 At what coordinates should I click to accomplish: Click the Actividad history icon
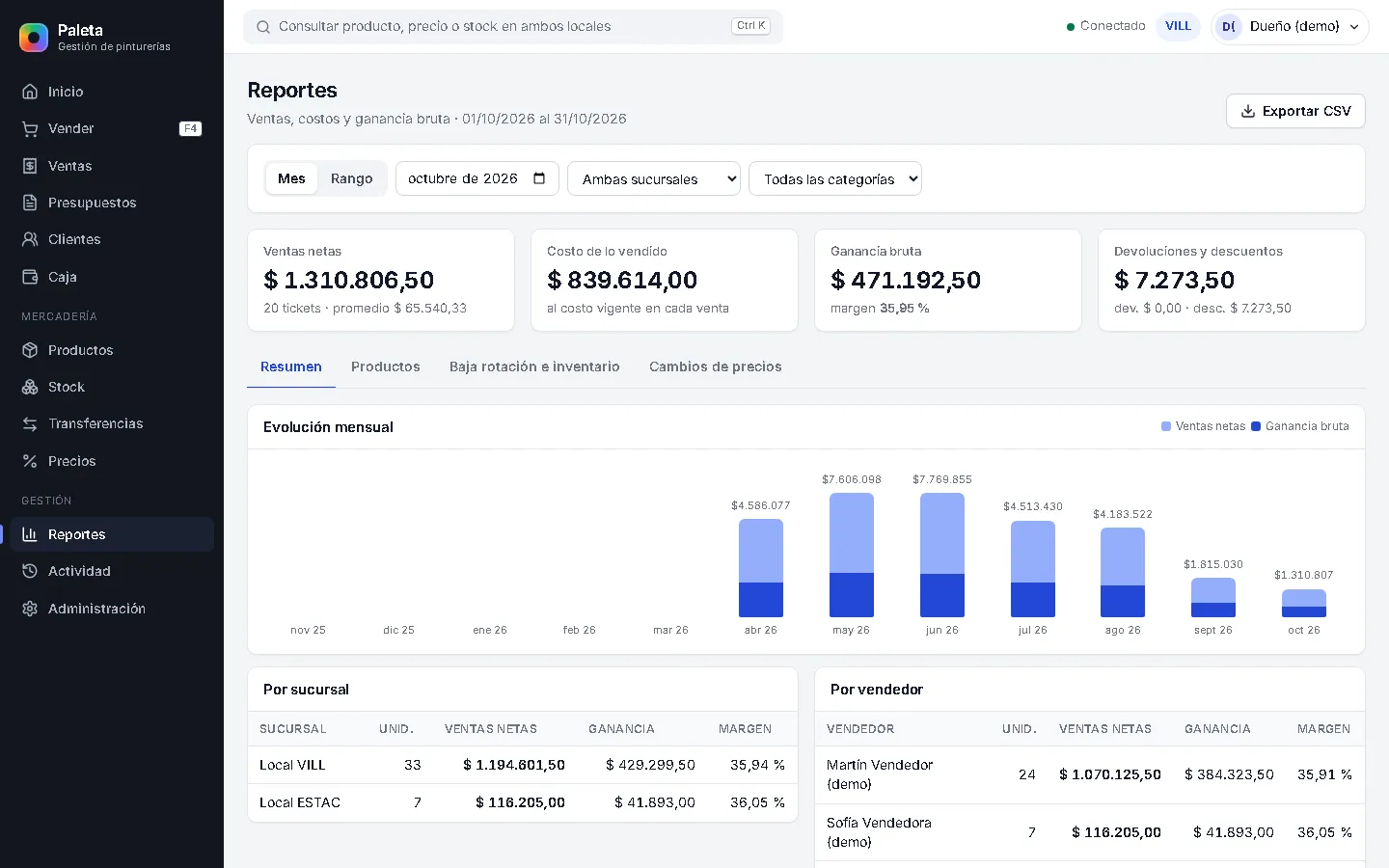(30, 571)
